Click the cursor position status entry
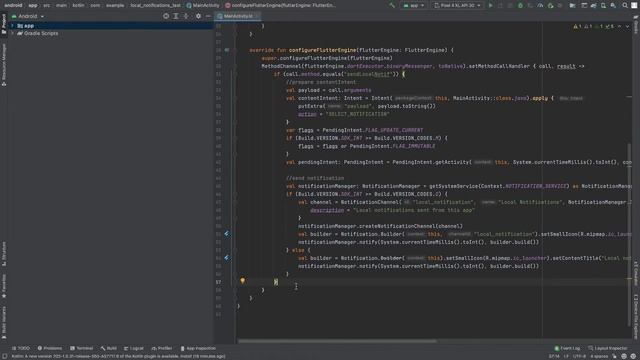 point(554,356)
